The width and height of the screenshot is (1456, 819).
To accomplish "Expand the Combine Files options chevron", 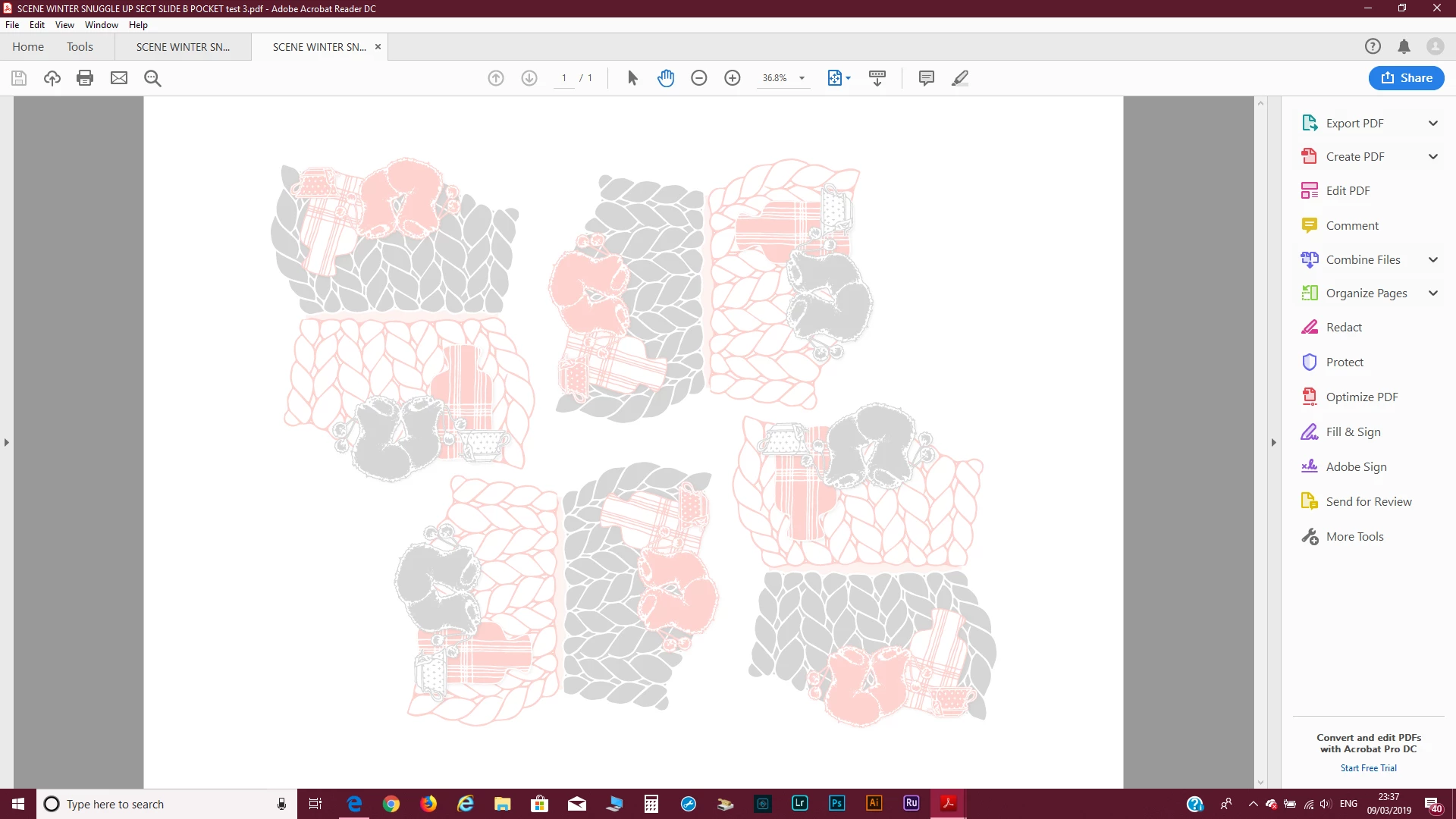I will point(1433,259).
